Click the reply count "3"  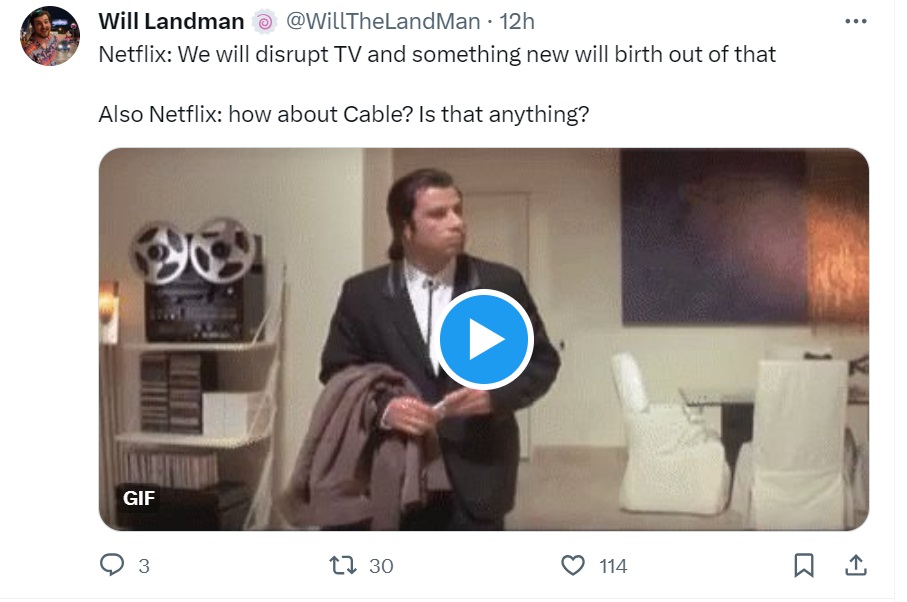click(144, 567)
